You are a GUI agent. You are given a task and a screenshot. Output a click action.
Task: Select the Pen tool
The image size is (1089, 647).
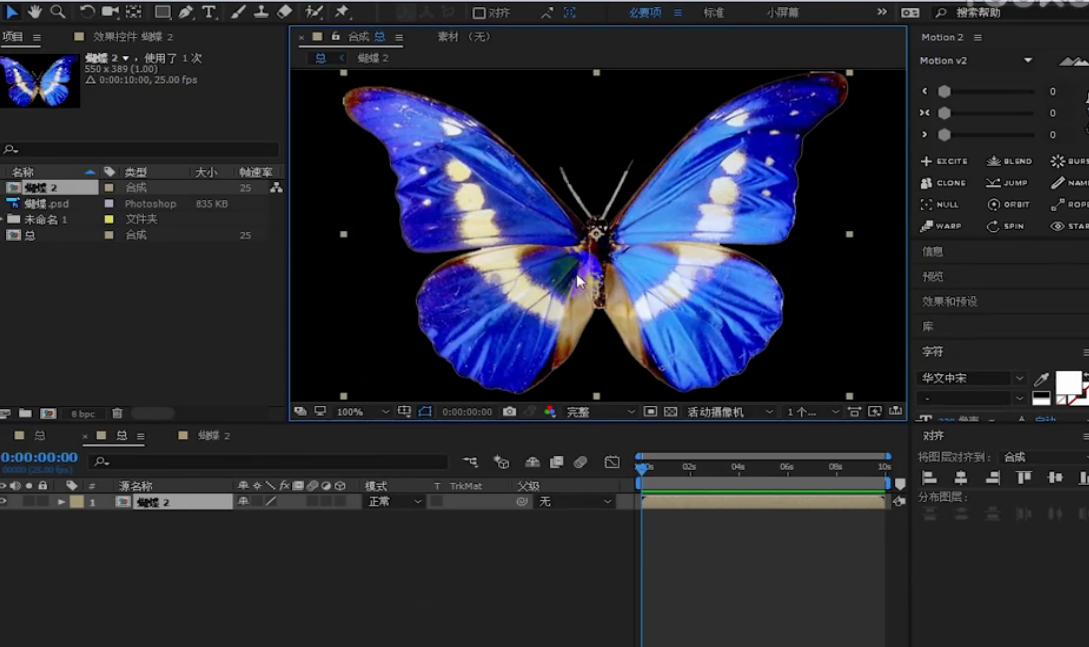point(185,11)
